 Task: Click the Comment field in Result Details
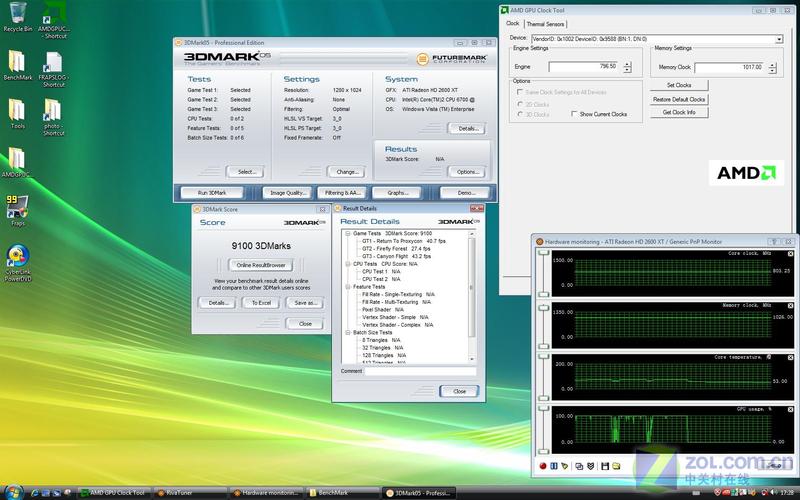pos(420,371)
